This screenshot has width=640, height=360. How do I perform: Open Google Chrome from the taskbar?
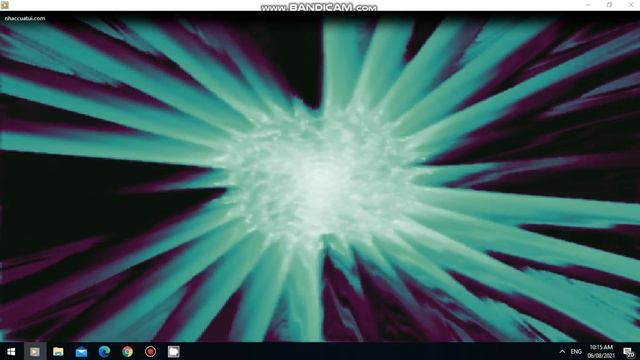127,351
